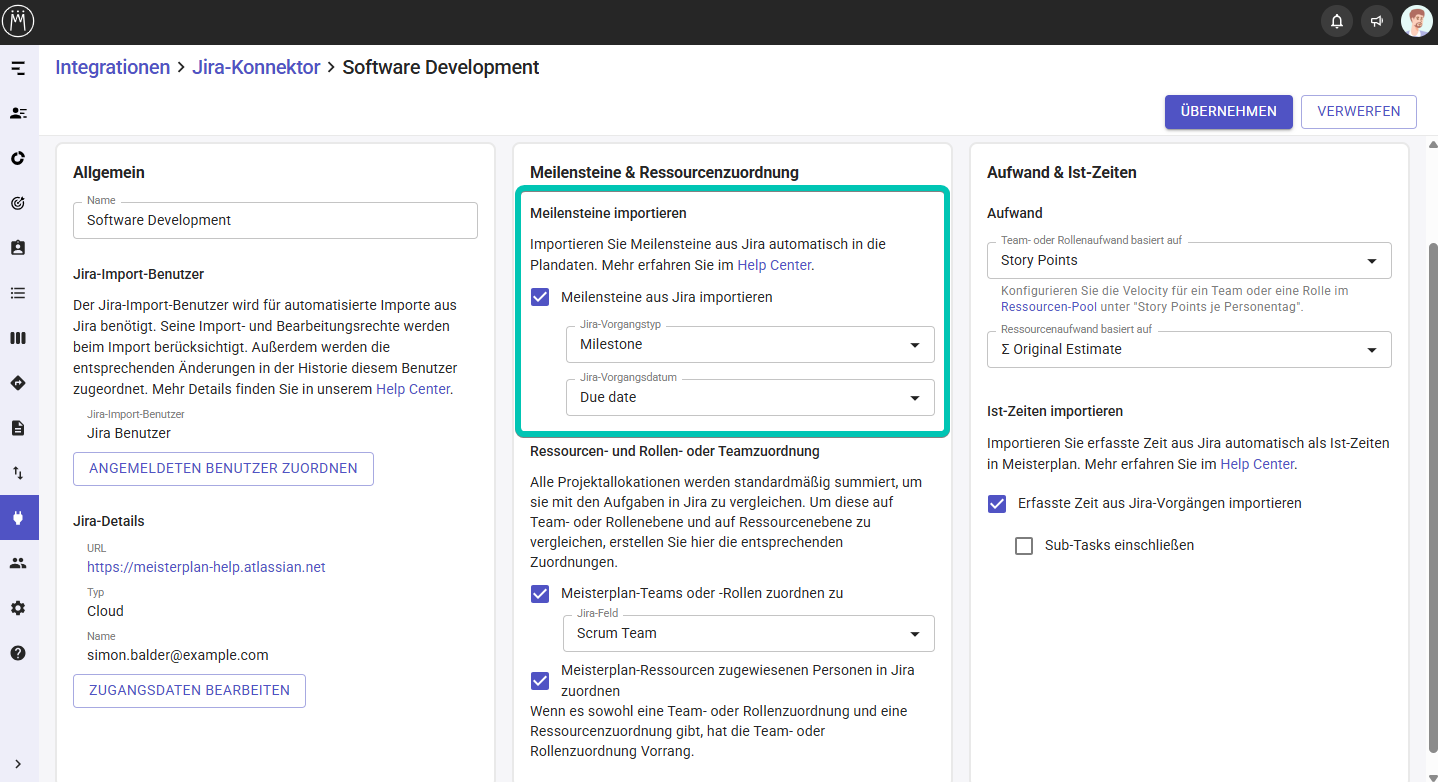Open the portfolio designer bars icon in sidebar
The image size is (1438, 782).
(18, 68)
